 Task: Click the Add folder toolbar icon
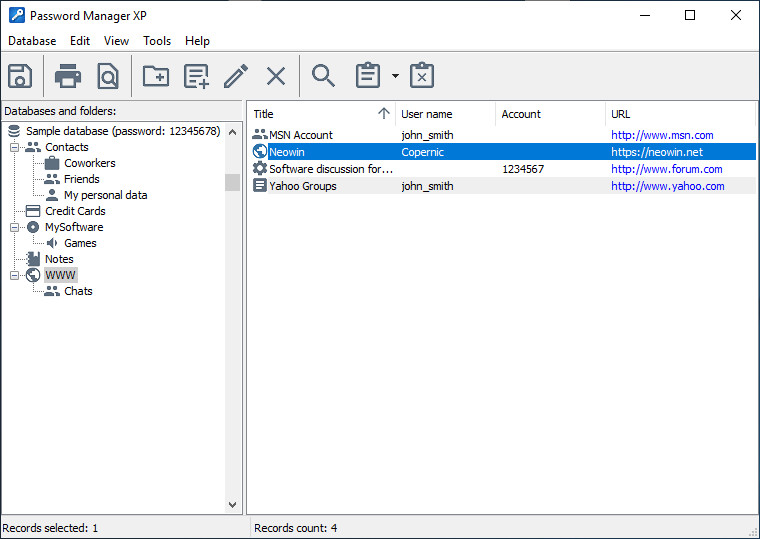(155, 76)
